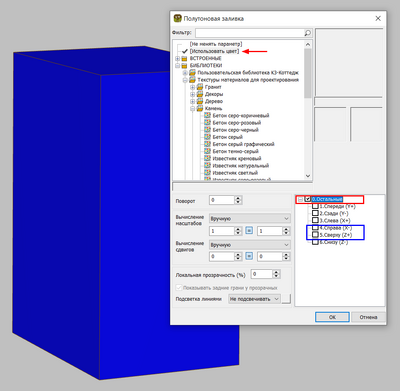Expand the ВСТРОЕННЫЕ tree node
Viewport: 400px width, 391px height.
click(x=177, y=58)
